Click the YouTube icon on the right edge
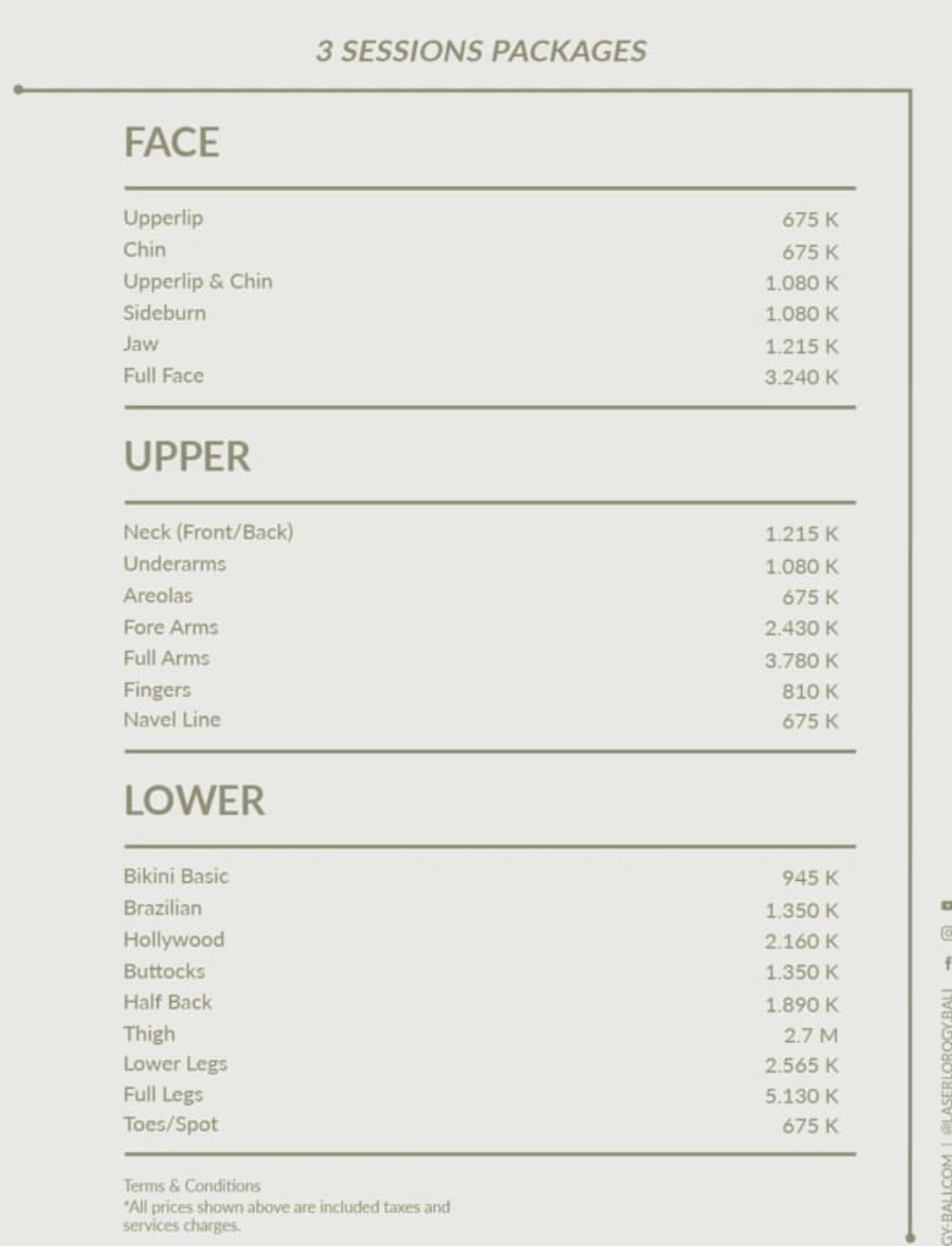This screenshot has width=952, height=1246. pyautogui.click(x=946, y=905)
